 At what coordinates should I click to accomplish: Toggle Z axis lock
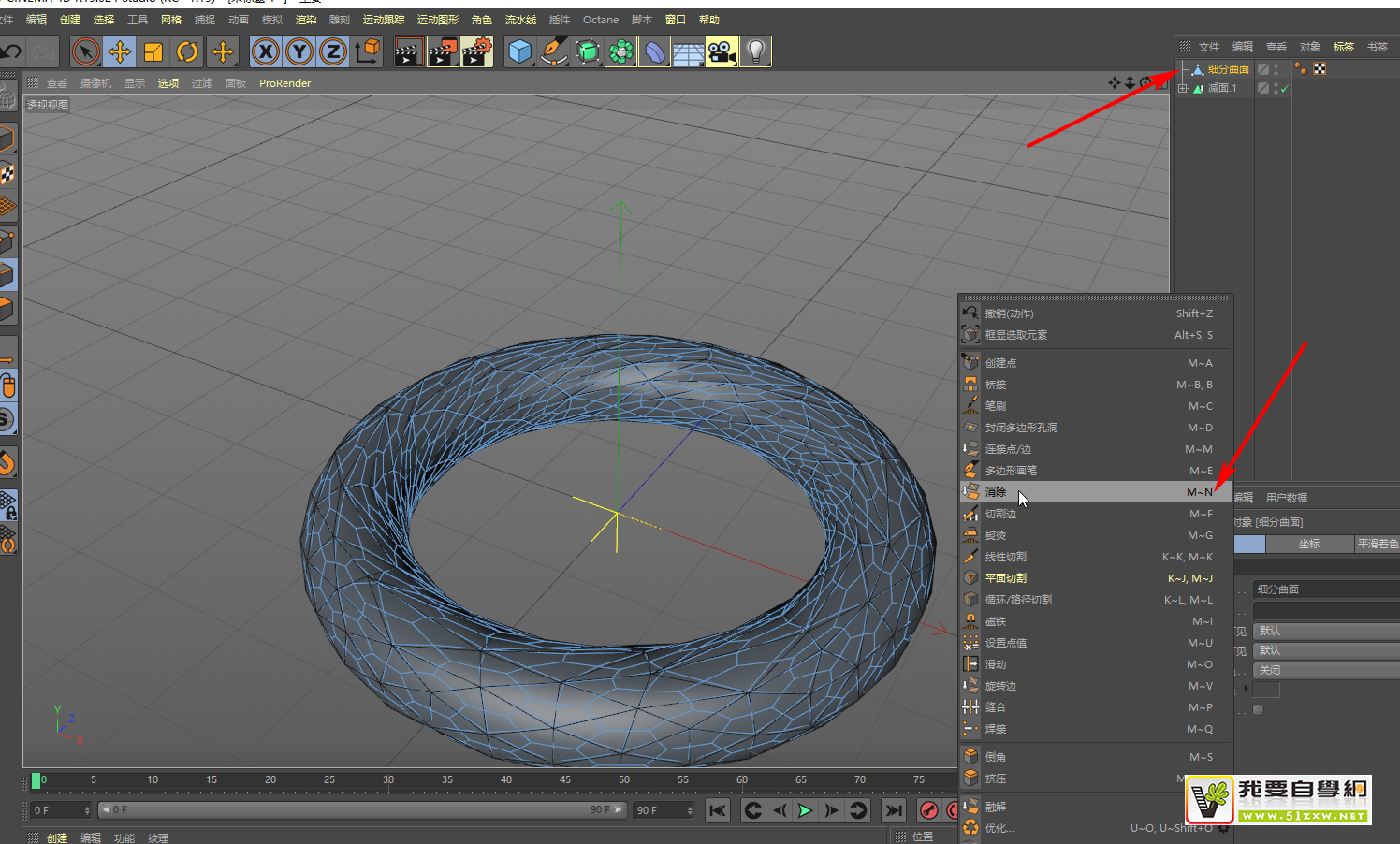333,51
